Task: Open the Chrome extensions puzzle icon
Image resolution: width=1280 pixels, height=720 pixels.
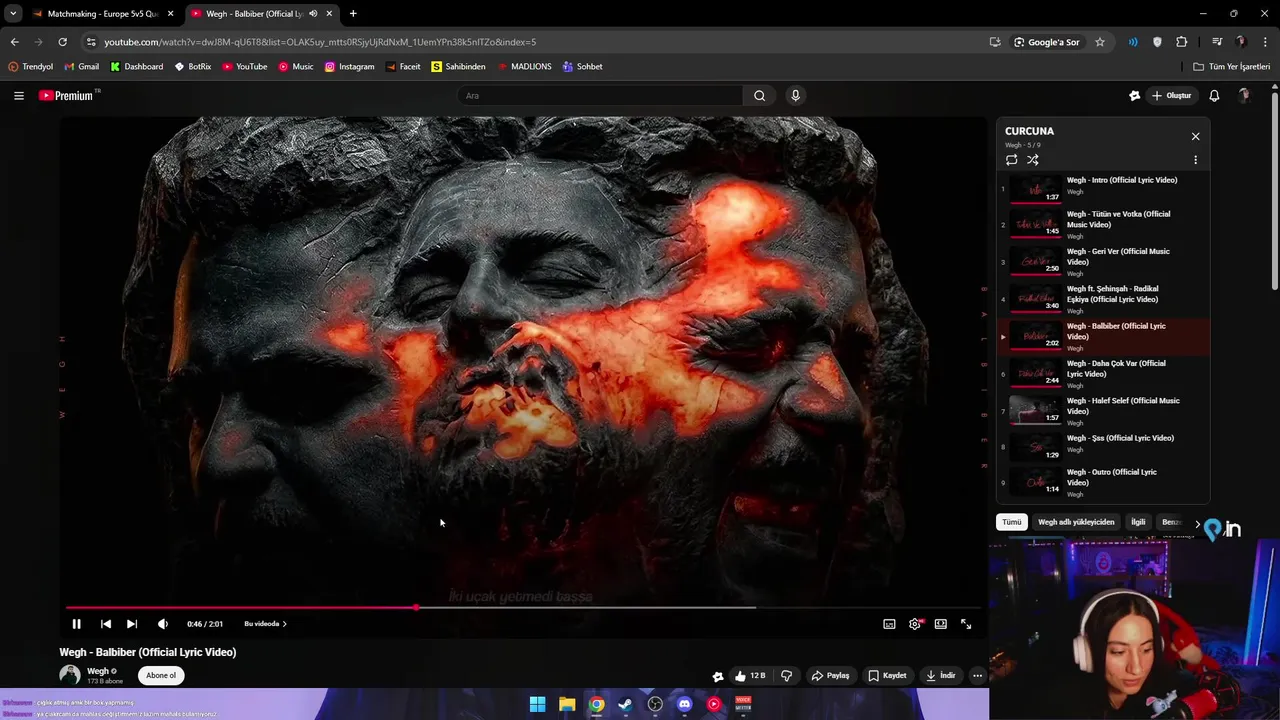Action: point(1182,42)
